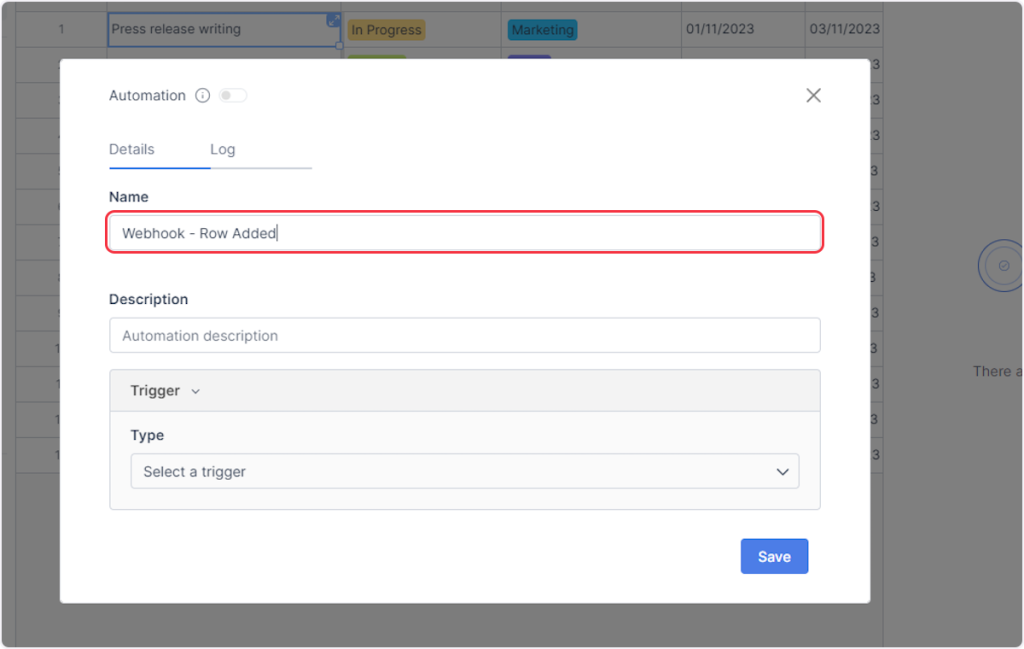The width and height of the screenshot is (1024, 649).
Task: Switch to the Log tab
Action: tap(222, 149)
